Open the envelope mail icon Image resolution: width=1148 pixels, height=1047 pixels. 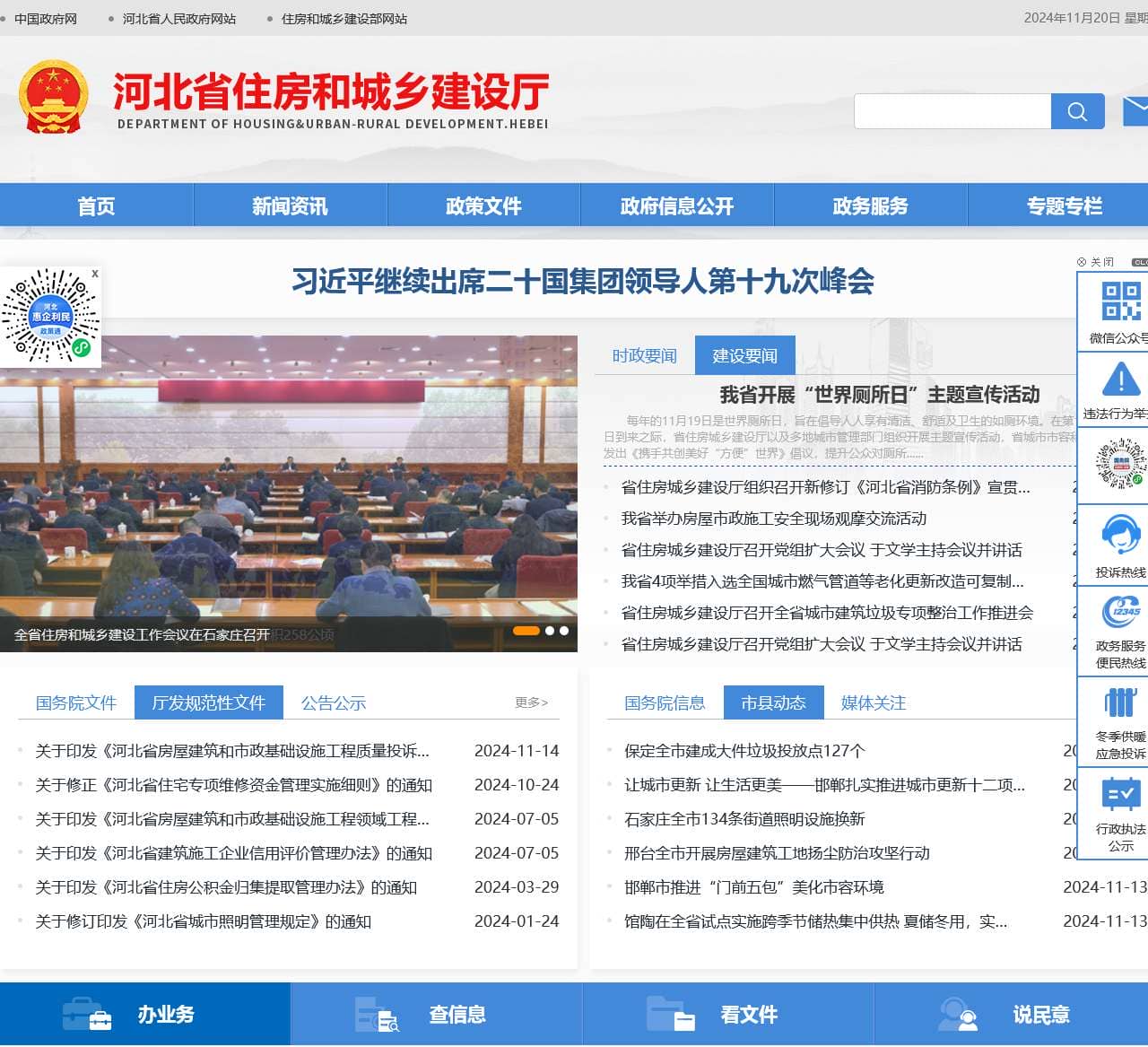click(x=1135, y=111)
